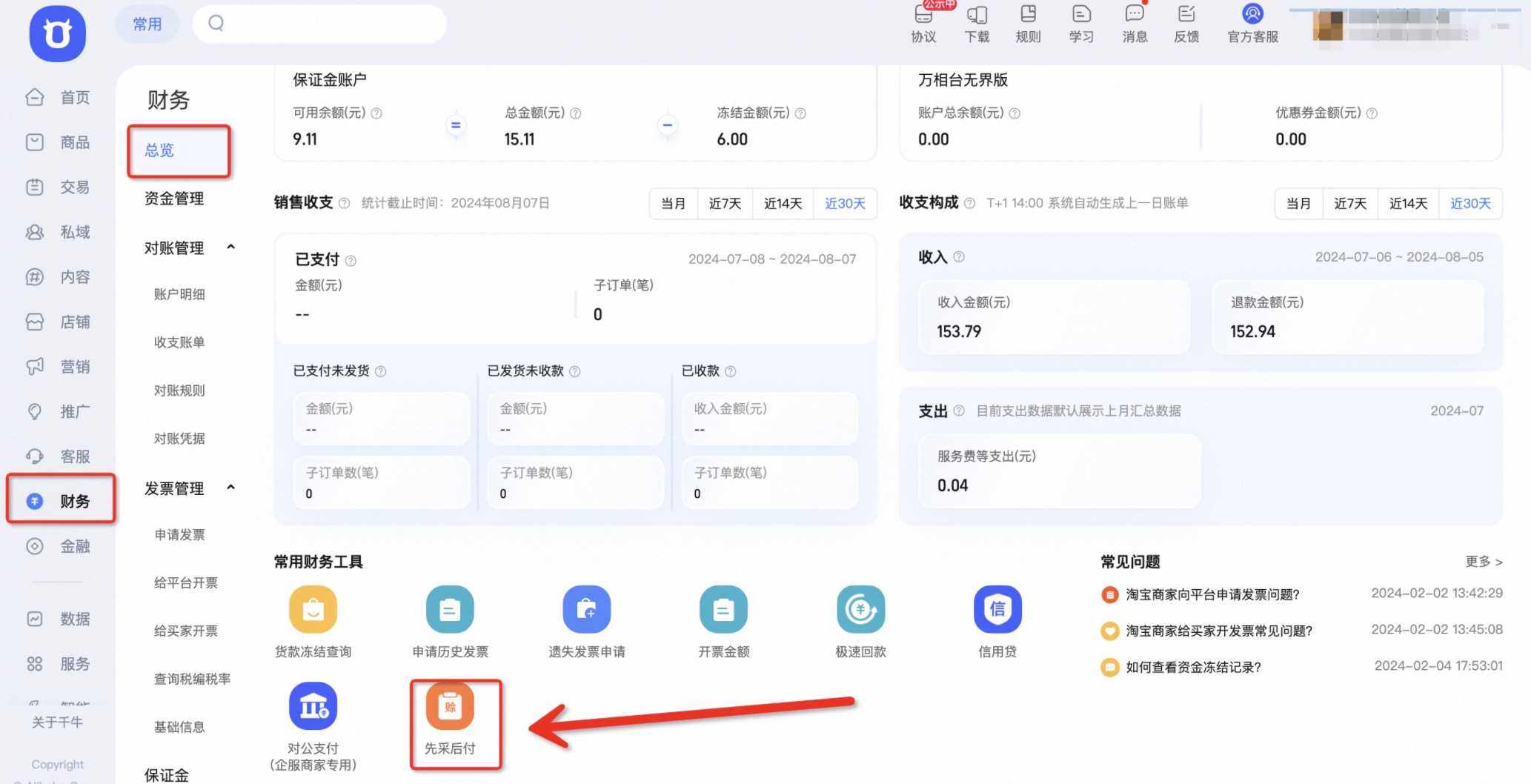Viewport: 1531px width, 784px height.
Task: Open the 货款冻结查询 tool icon
Action: [313, 609]
